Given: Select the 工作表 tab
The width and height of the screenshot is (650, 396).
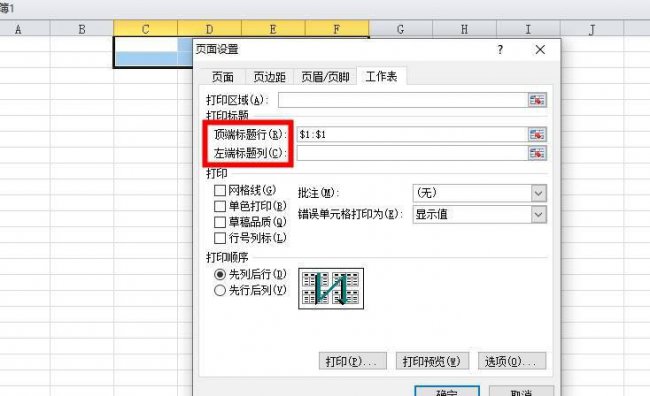Looking at the screenshot, I should click(x=381, y=76).
